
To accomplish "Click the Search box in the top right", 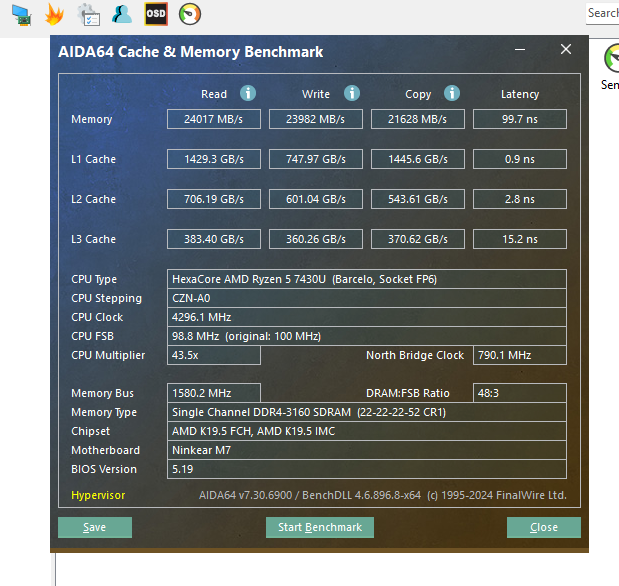I will pos(602,13).
